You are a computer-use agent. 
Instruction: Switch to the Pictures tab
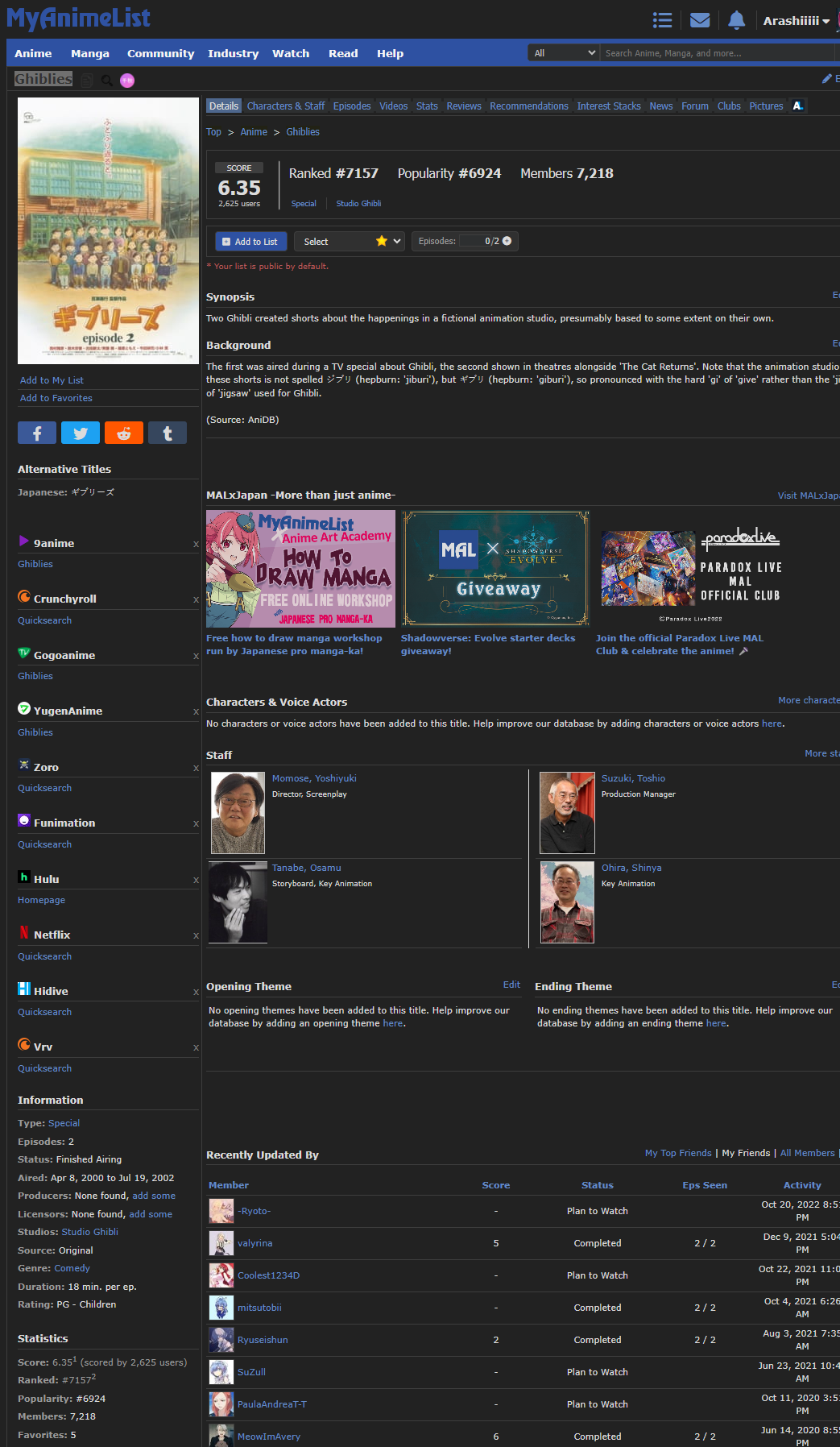click(x=766, y=106)
